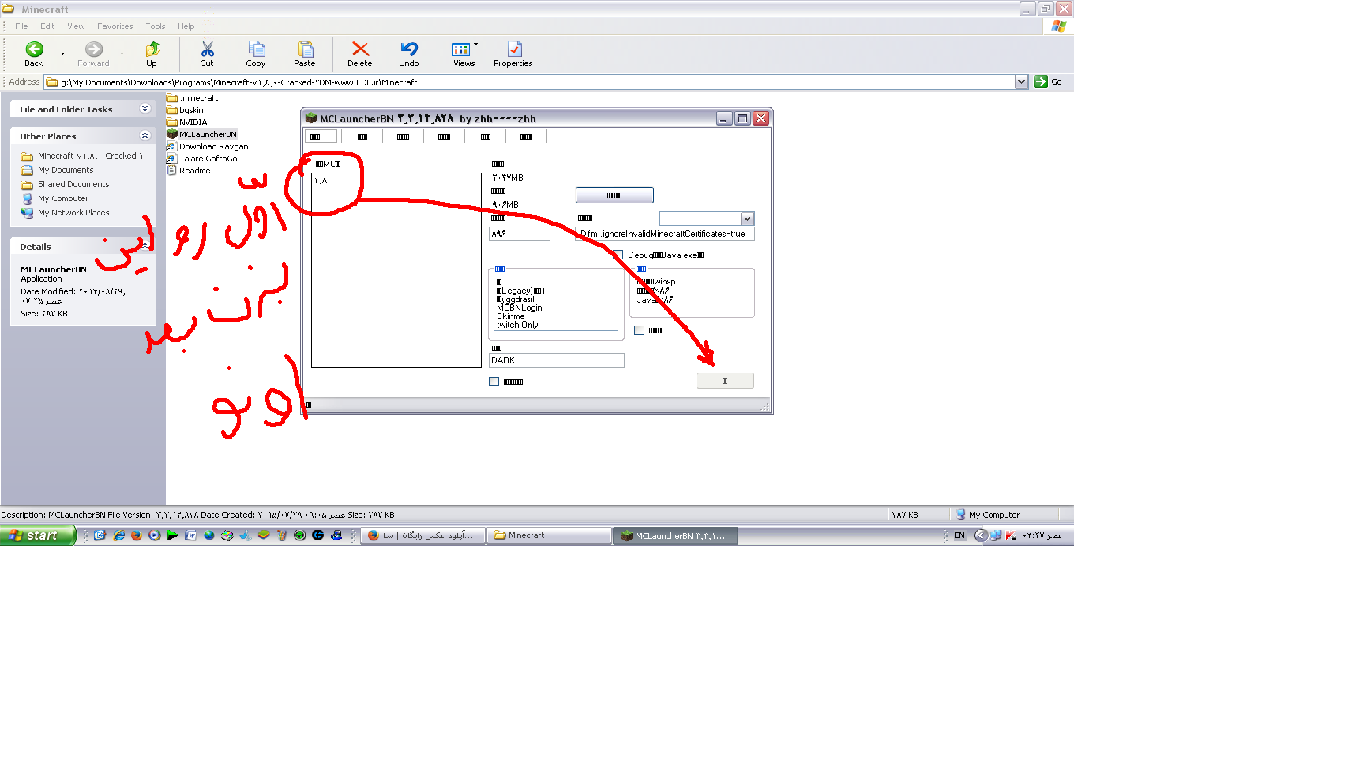Switch to Firefox window in taskbar
Viewport: 1360px width, 768px height.
pos(422,536)
